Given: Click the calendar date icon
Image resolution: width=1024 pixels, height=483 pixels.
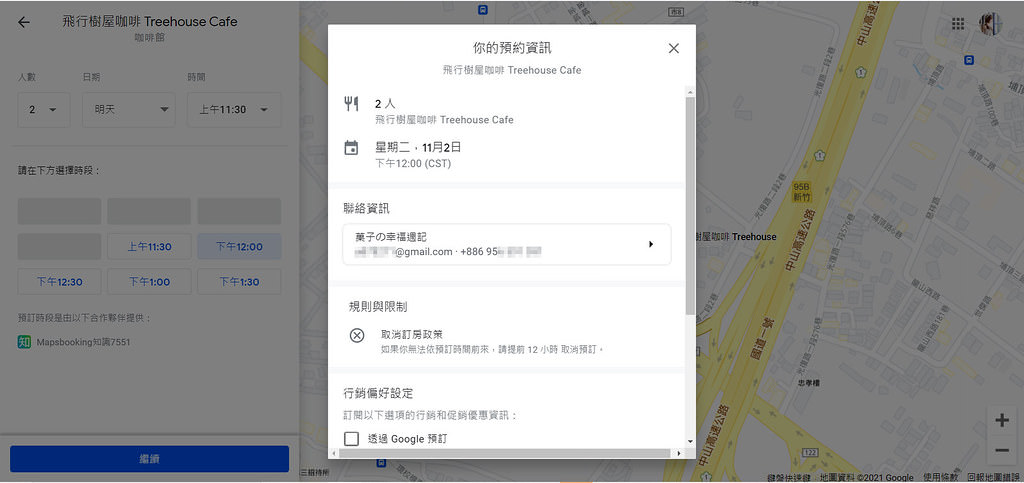Looking at the screenshot, I should click(x=351, y=148).
